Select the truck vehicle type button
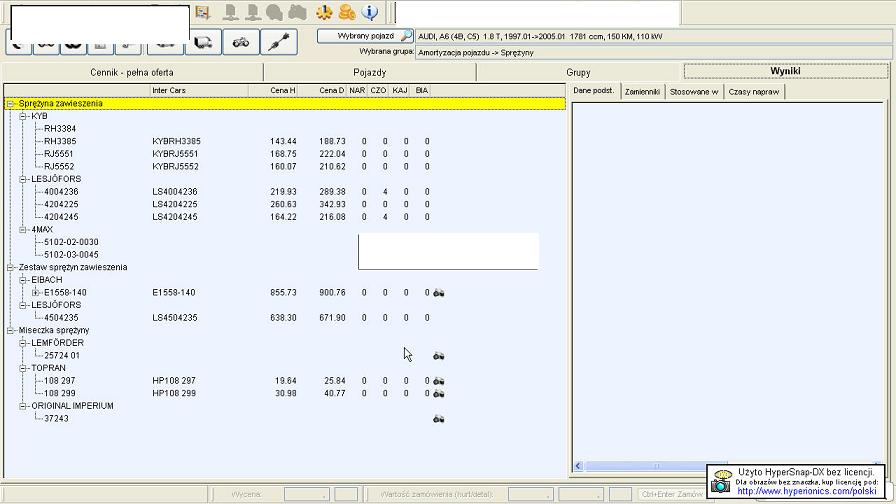This screenshot has width=896, height=504. (x=203, y=42)
